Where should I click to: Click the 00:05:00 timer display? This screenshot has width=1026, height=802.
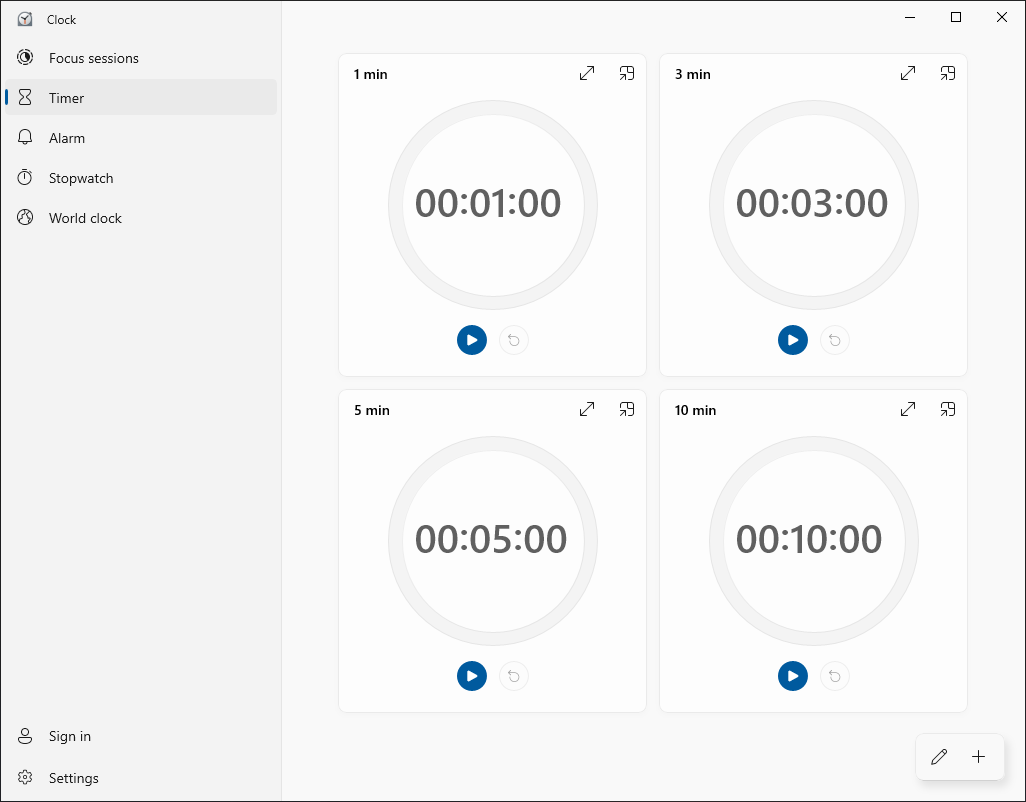491,540
